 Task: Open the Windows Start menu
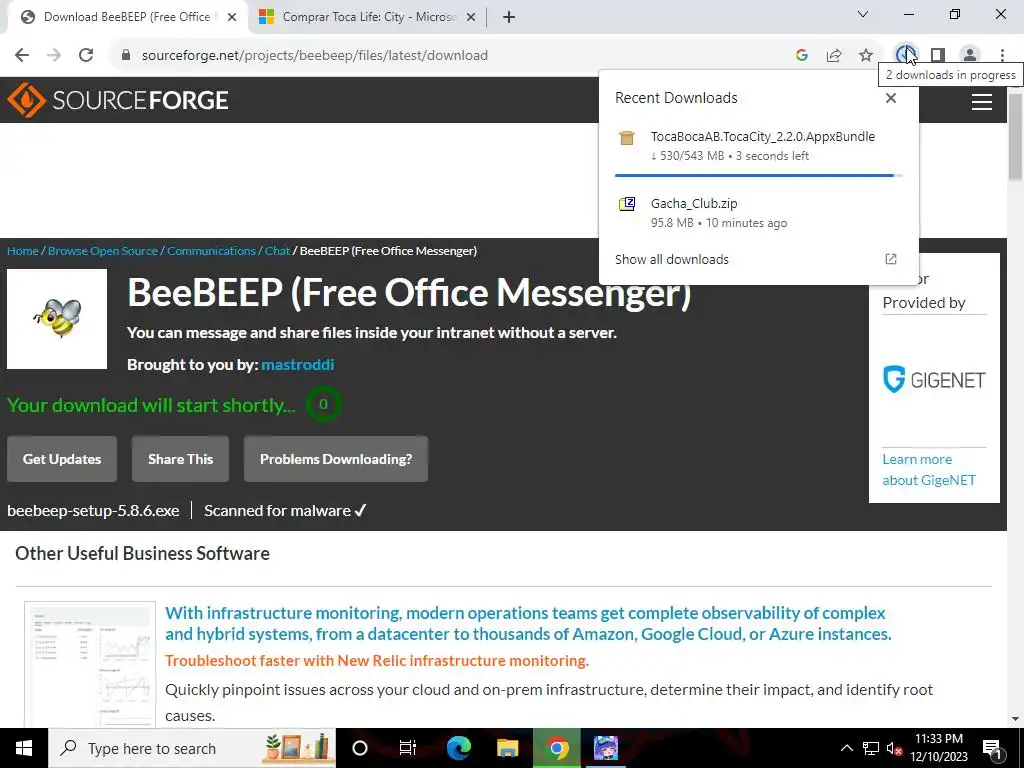click(24, 748)
